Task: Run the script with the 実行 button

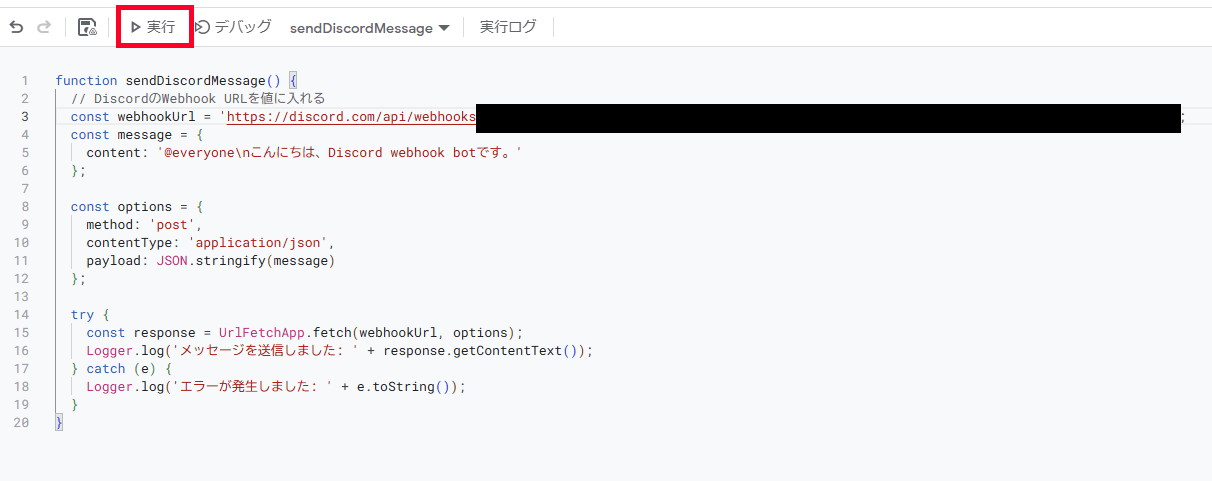Action: [x=153, y=27]
